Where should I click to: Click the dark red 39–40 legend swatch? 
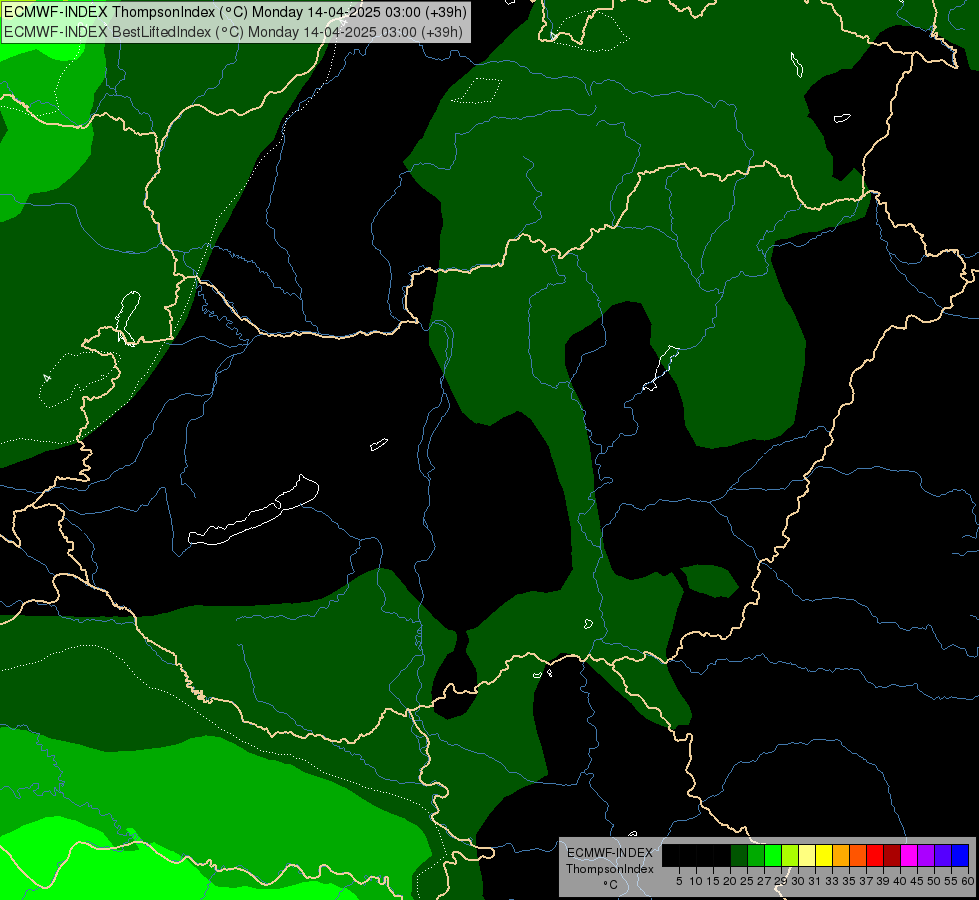coord(892,855)
